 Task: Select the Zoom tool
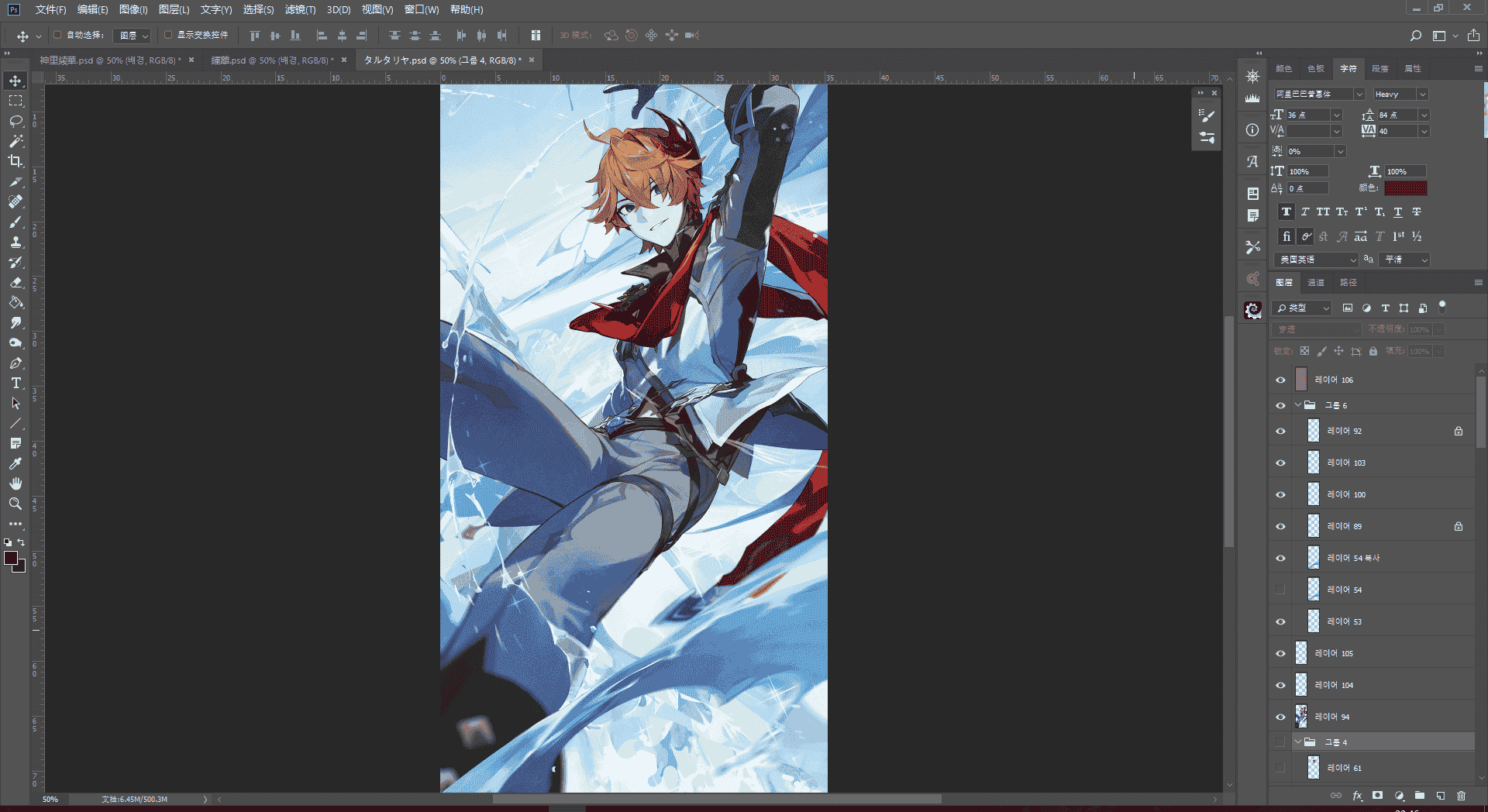click(x=15, y=504)
